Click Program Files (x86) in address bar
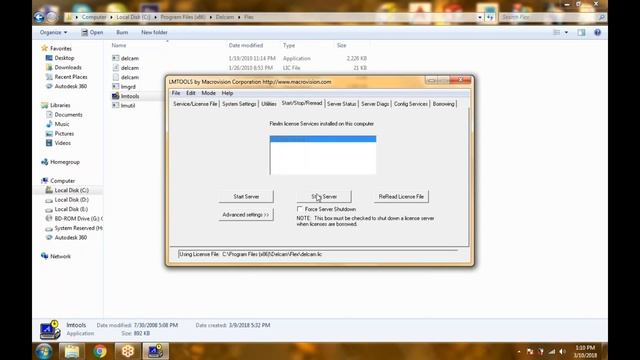Image resolution: width=640 pixels, height=360 pixels. (183, 17)
